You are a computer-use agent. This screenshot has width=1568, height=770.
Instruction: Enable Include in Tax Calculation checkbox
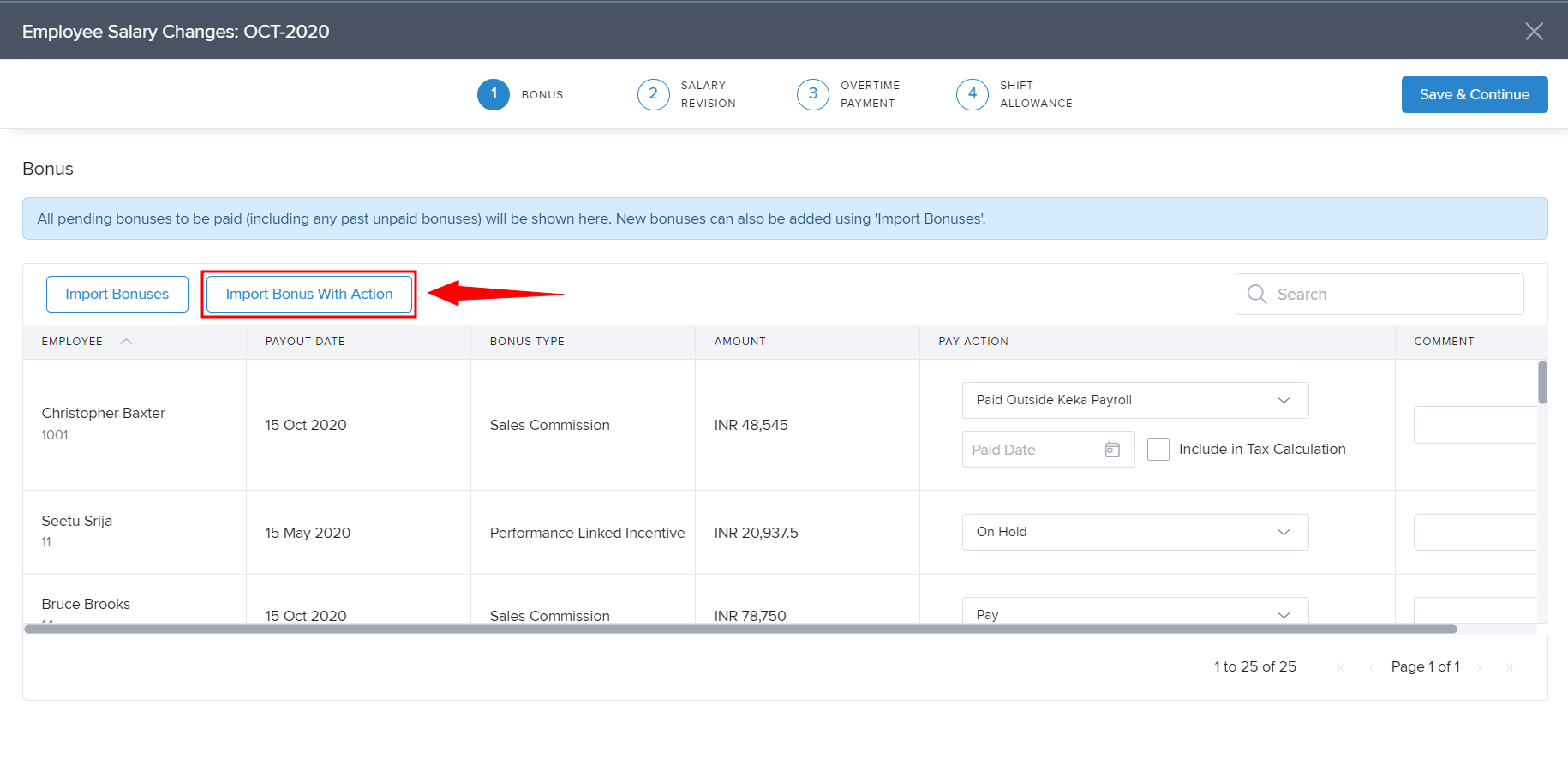click(1158, 450)
